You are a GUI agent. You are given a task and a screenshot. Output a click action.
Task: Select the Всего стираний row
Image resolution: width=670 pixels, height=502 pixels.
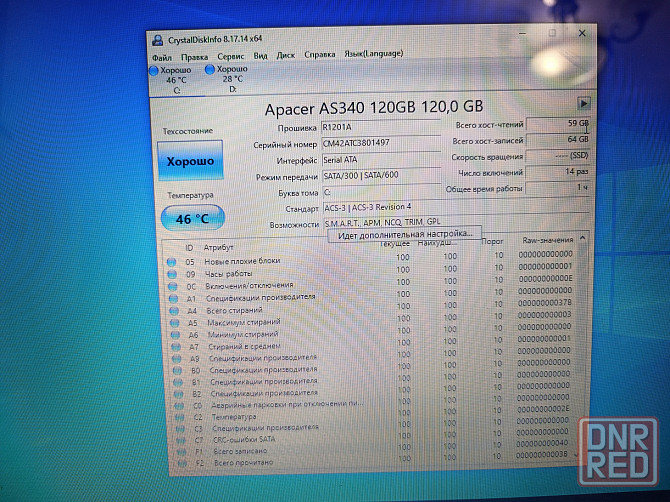click(371, 308)
